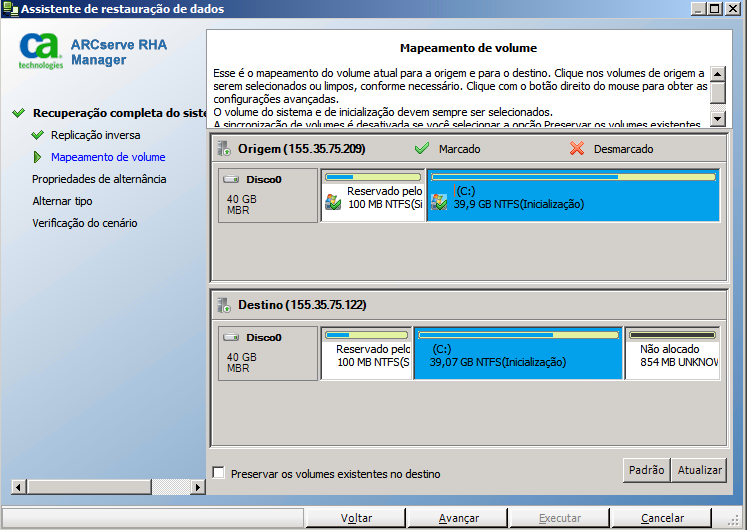Image resolution: width=747 pixels, height=530 pixels.
Task: Click the source reserved volume Windows check icon
Action: (x=333, y=202)
